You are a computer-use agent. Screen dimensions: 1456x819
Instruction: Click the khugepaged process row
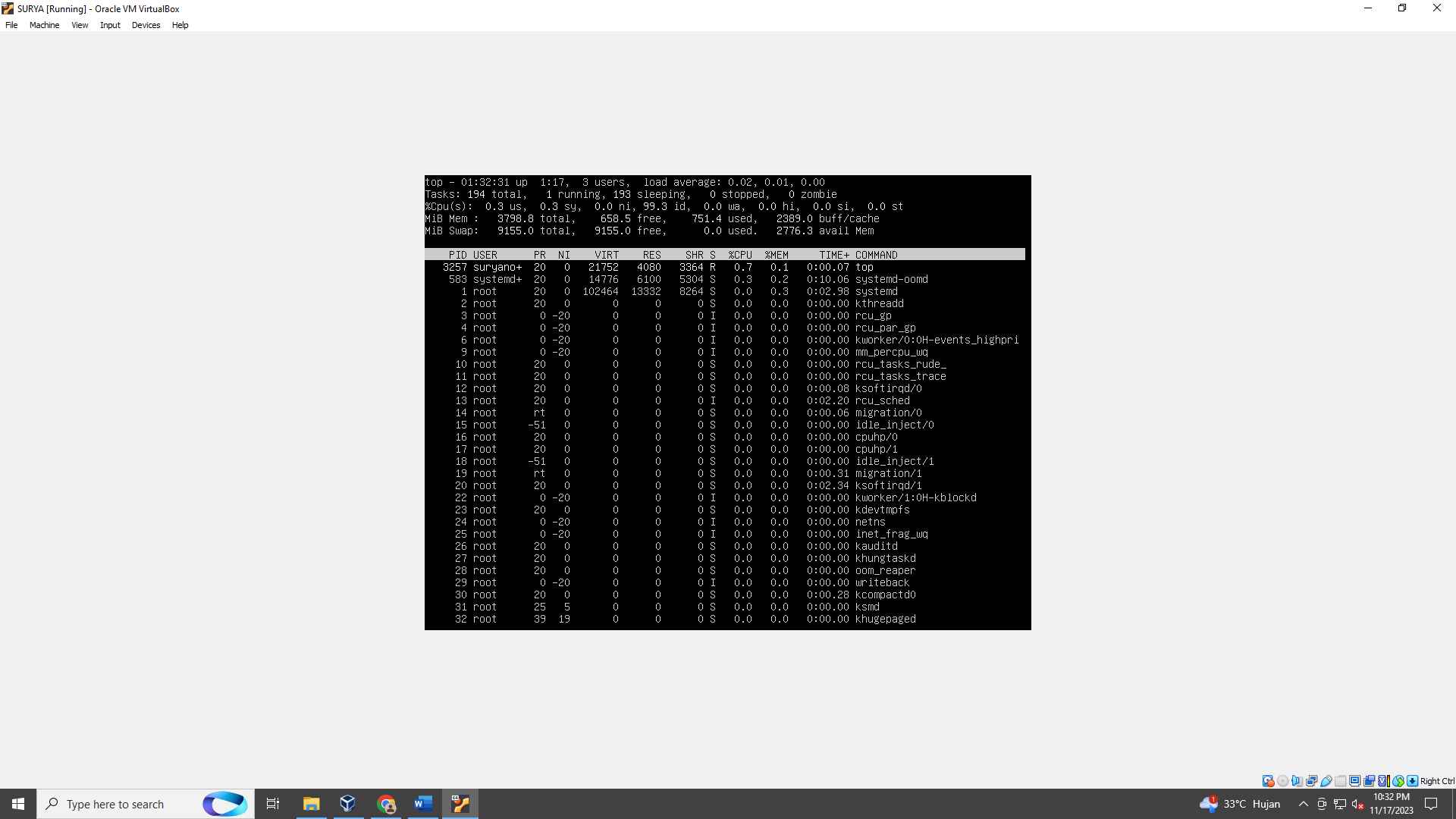(725, 619)
